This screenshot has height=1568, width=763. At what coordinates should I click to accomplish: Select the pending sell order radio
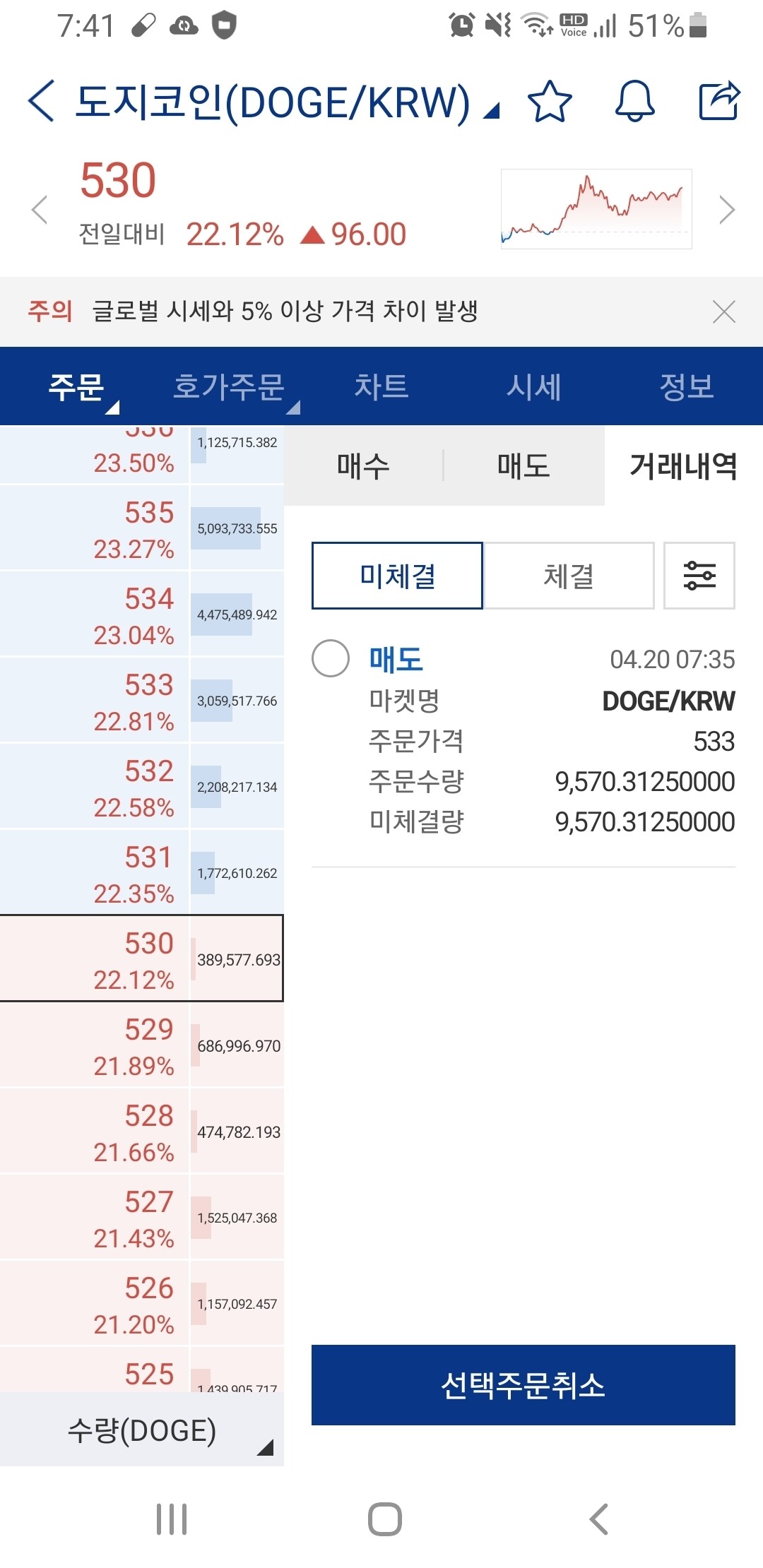point(331,658)
